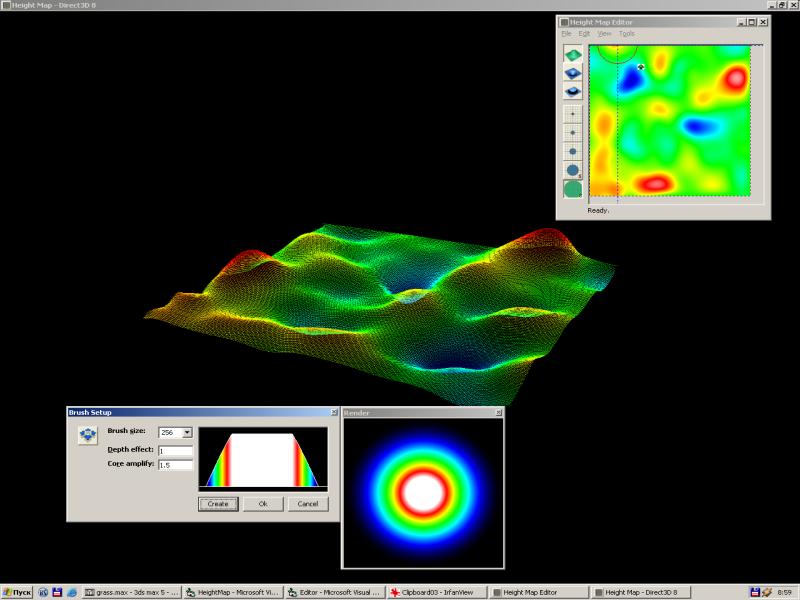Edit the Depth effect input field
Viewport: 800px width, 600px height.
[175, 452]
